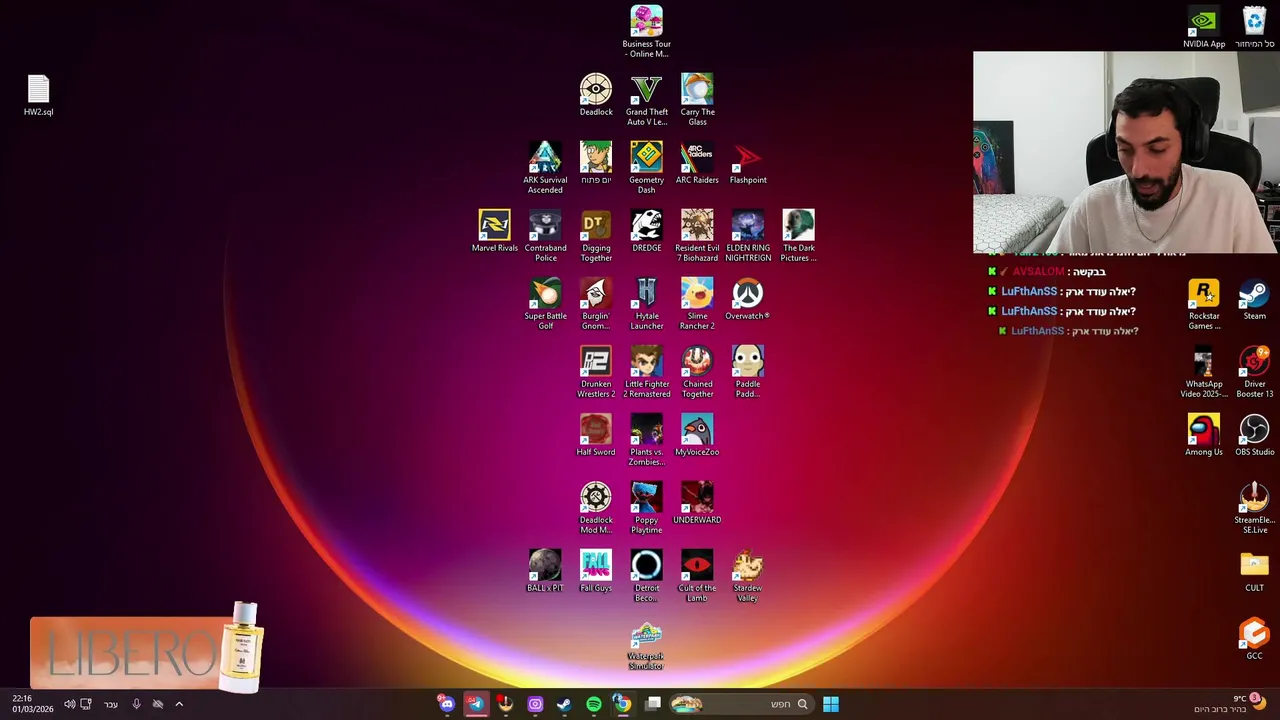This screenshot has height=720, width=1280.
Task: Open Contraband Police icon
Action: point(545,235)
